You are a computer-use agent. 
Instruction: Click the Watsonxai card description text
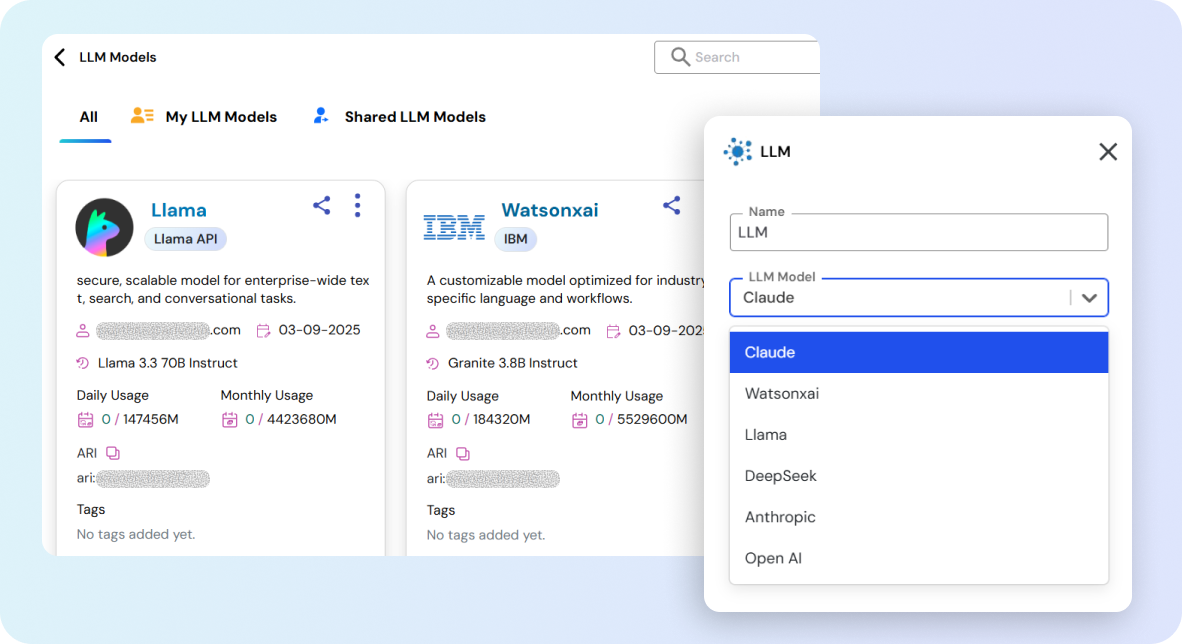[566, 290]
